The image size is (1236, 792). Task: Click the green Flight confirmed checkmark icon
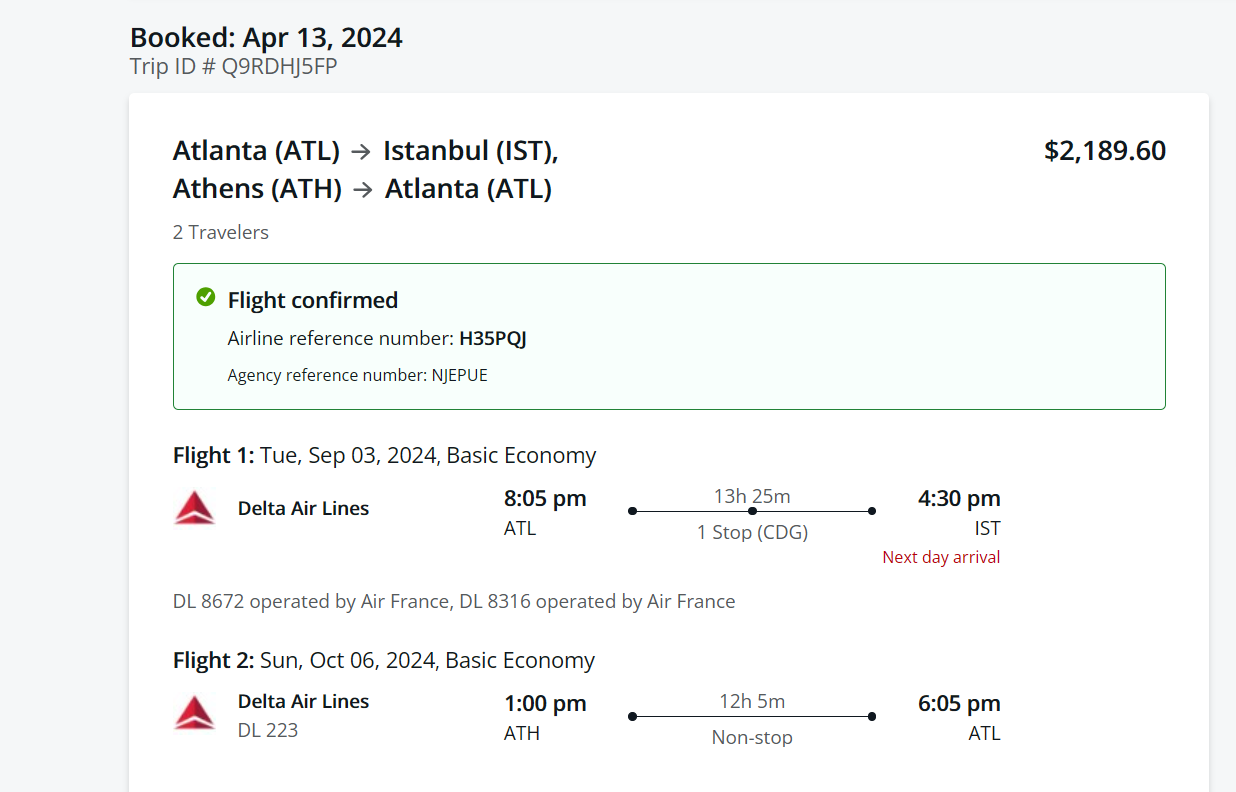coord(206,297)
